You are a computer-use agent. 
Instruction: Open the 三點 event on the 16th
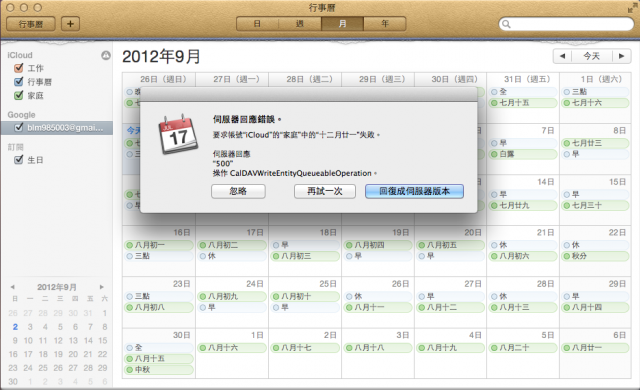point(159,256)
